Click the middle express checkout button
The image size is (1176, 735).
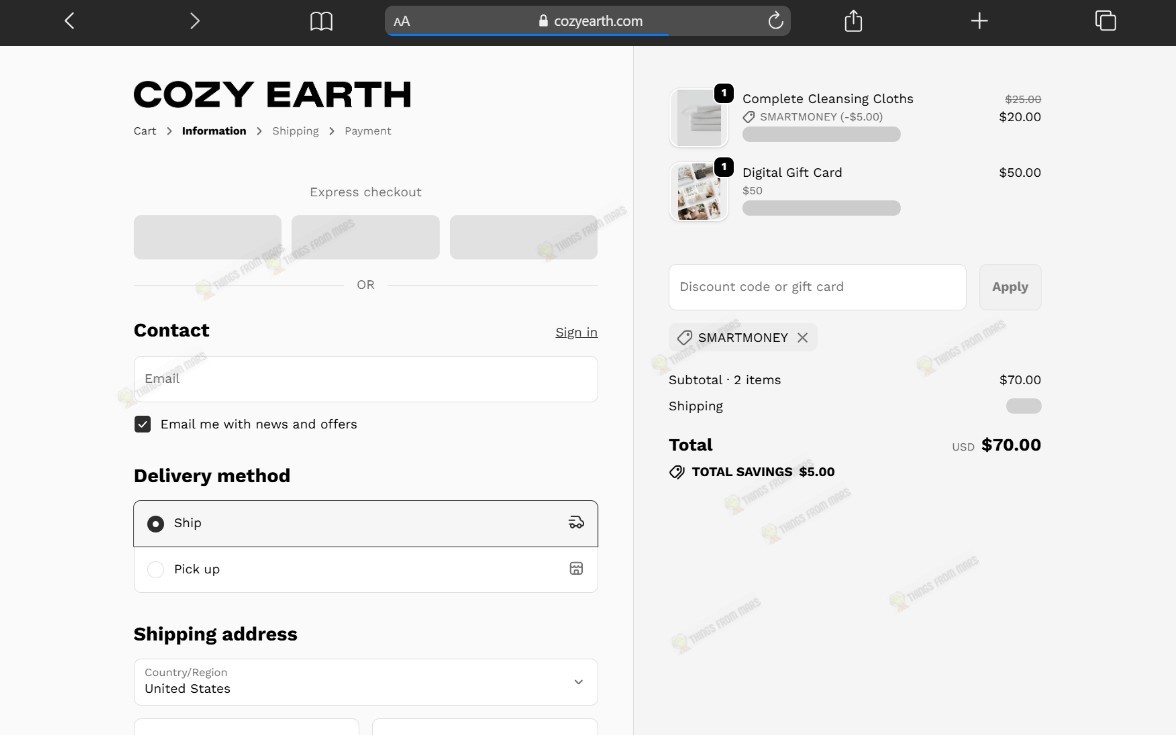[365, 237]
